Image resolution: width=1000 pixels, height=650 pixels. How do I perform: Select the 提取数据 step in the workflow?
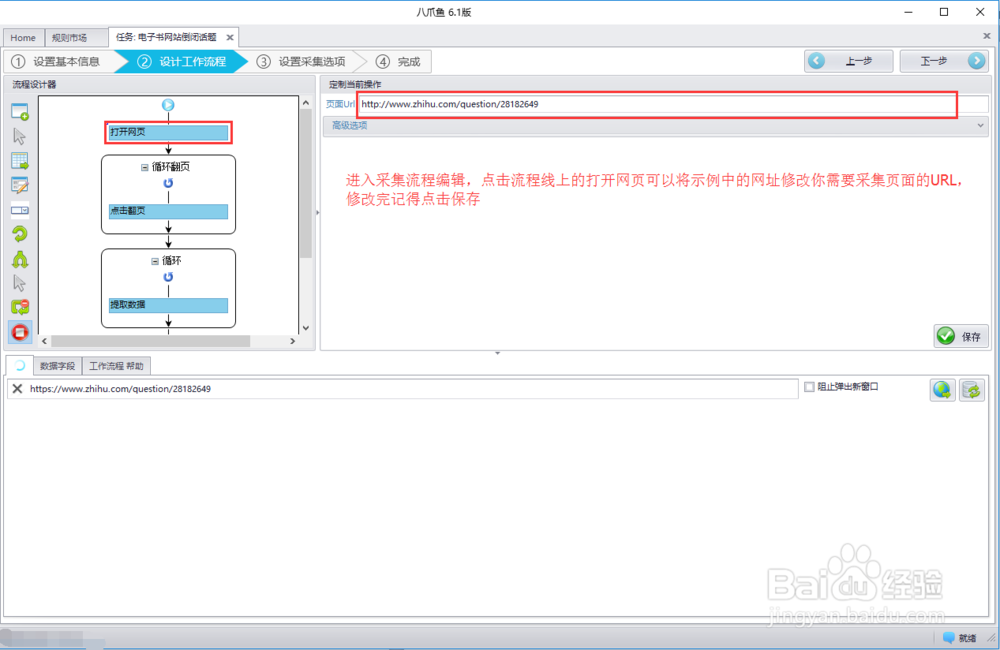[168, 305]
